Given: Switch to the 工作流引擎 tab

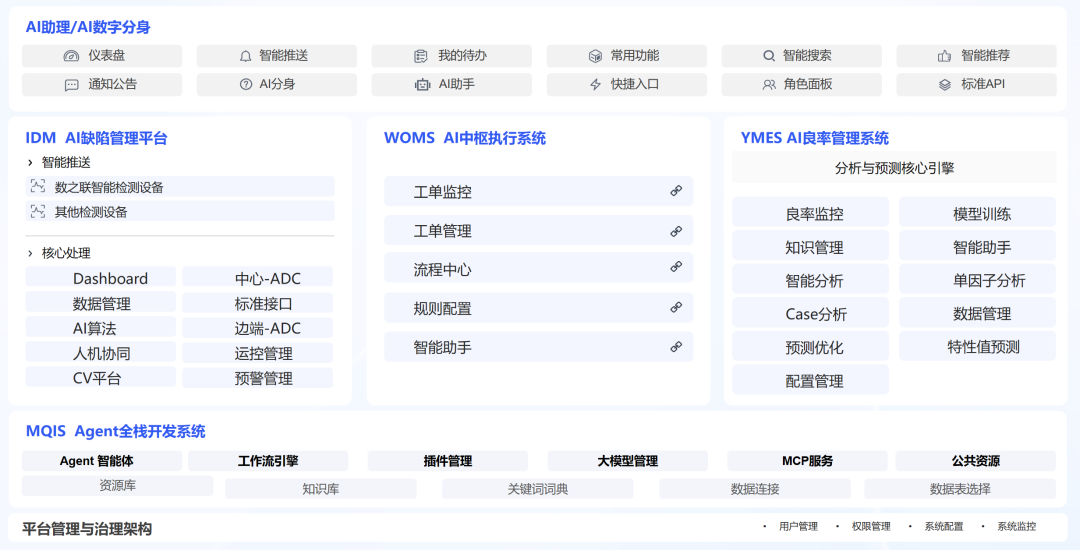Looking at the screenshot, I should point(268,461).
